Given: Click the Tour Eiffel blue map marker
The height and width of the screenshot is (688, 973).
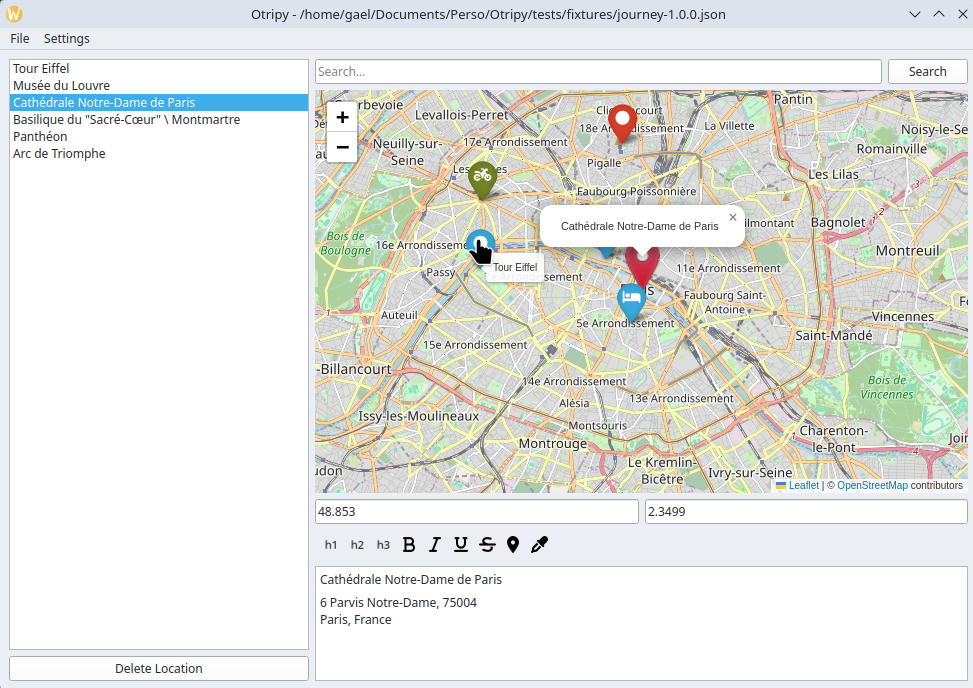Looking at the screenshot, I should [x=480, y=243].
